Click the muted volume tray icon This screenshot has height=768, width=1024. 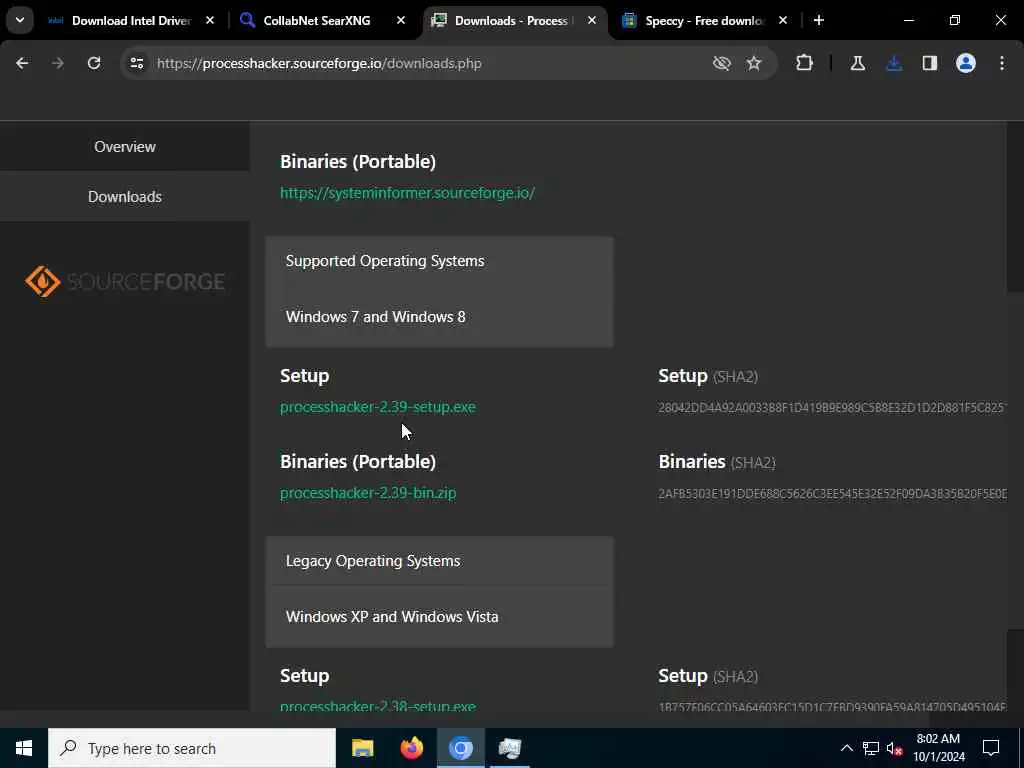point(895,748)
